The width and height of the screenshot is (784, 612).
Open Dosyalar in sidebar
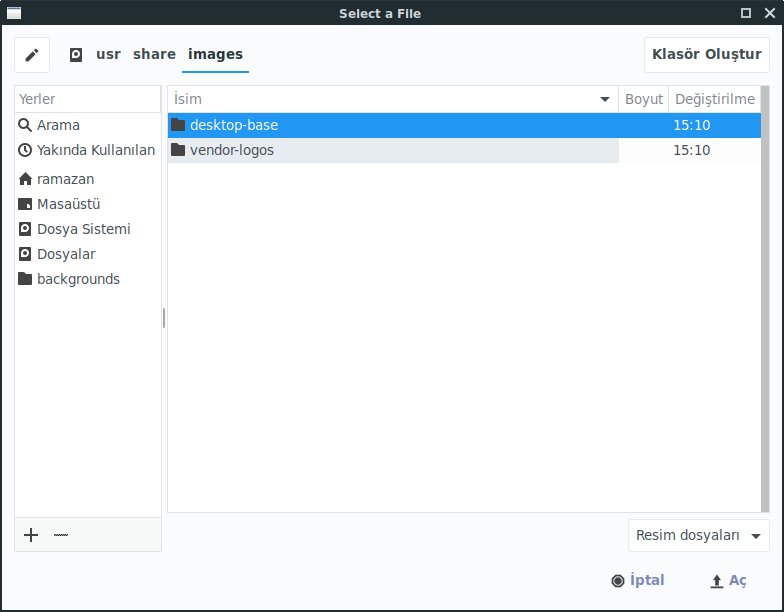point(88,254)
